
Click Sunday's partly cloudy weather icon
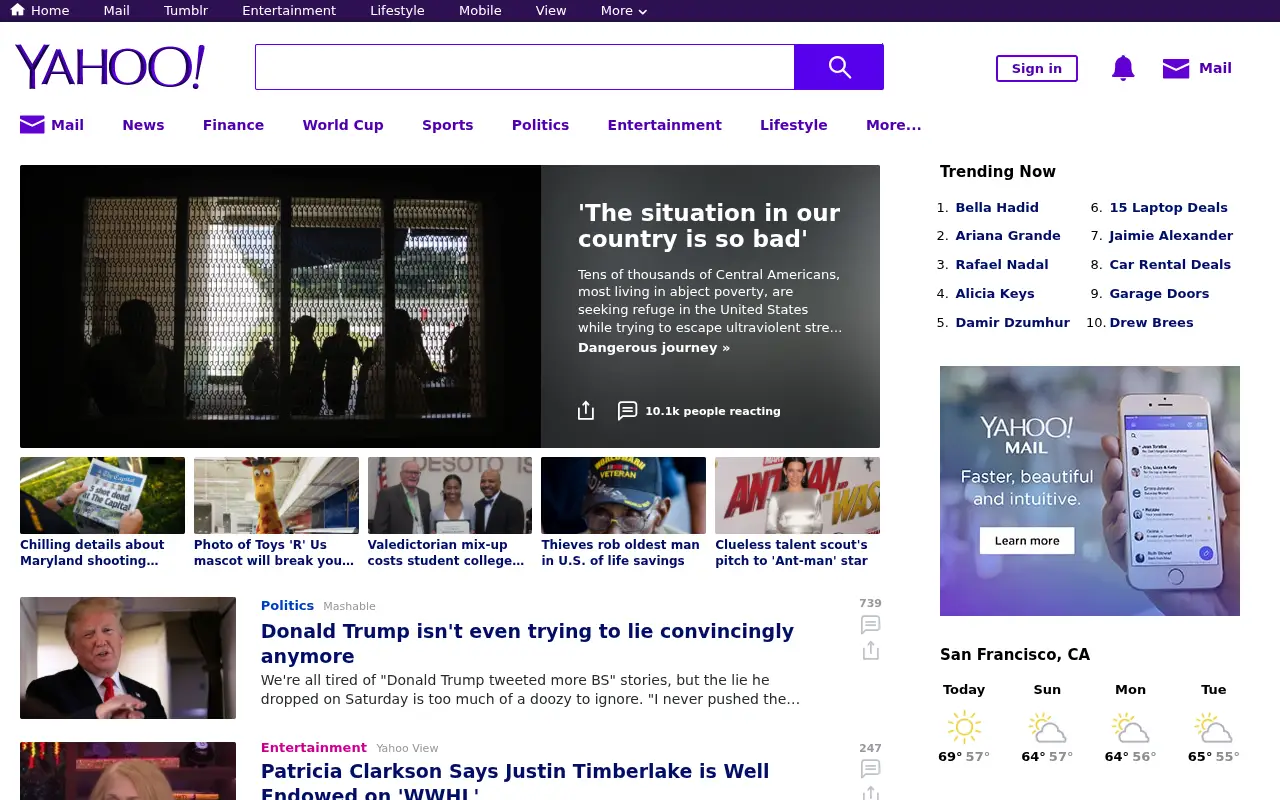pyautogui.click(x=1047, y=727)
